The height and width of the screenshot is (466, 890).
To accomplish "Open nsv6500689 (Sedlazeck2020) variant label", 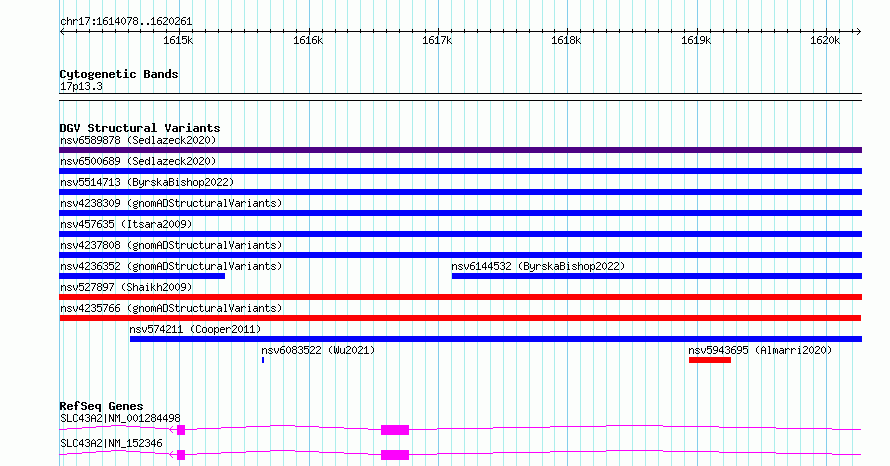I will 138,161.
